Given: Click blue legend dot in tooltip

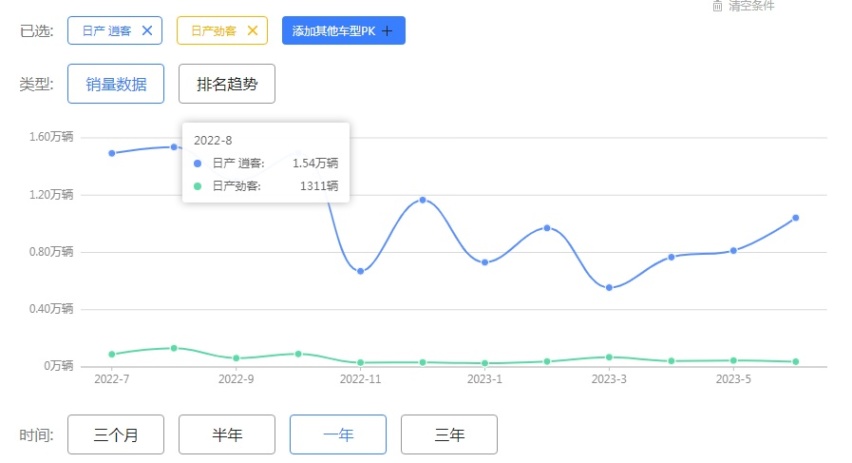Looking at the screenshot, I should tap(198, 163).
